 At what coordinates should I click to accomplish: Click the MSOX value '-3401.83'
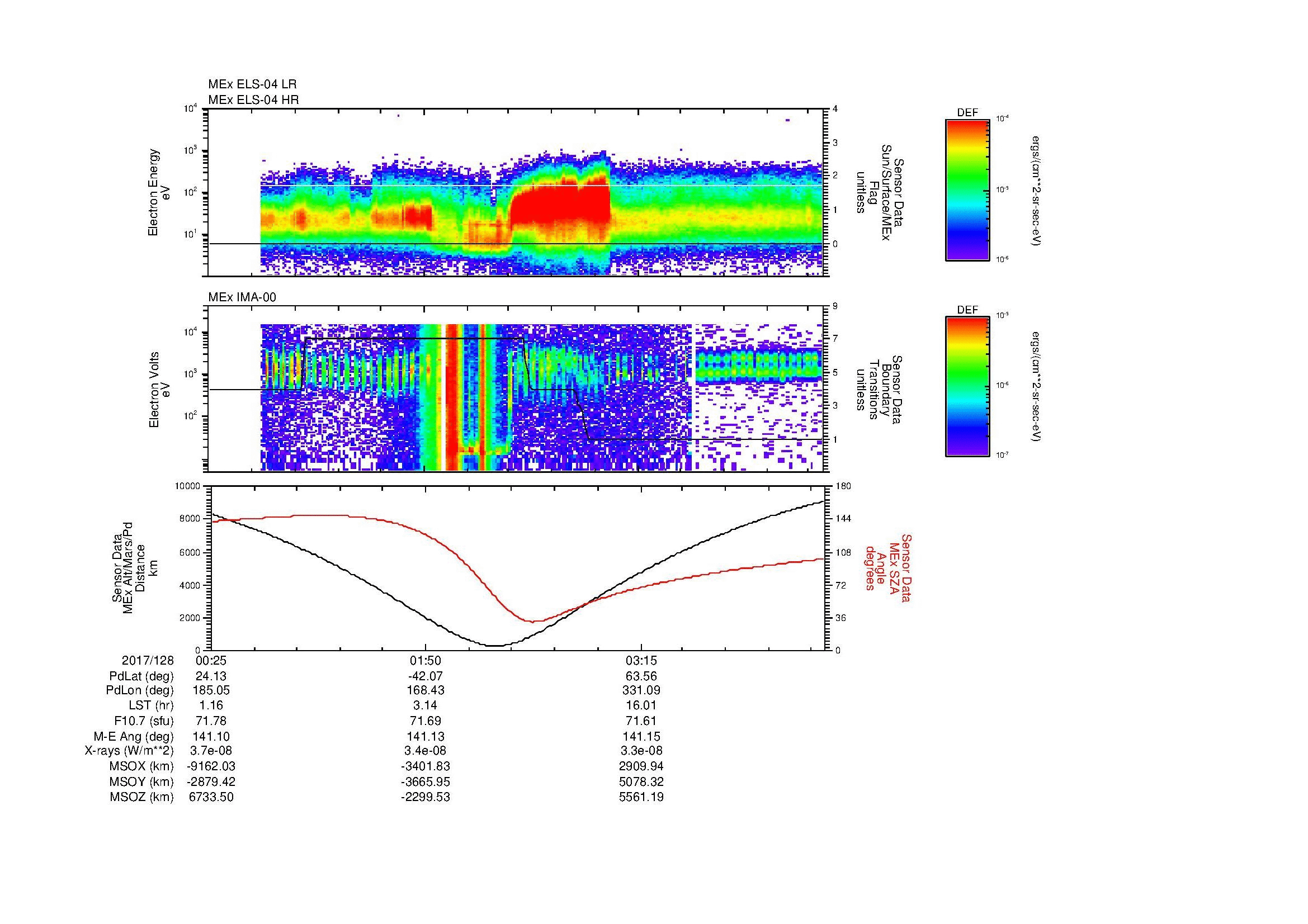pyautogui.click(x=425, y=766)
